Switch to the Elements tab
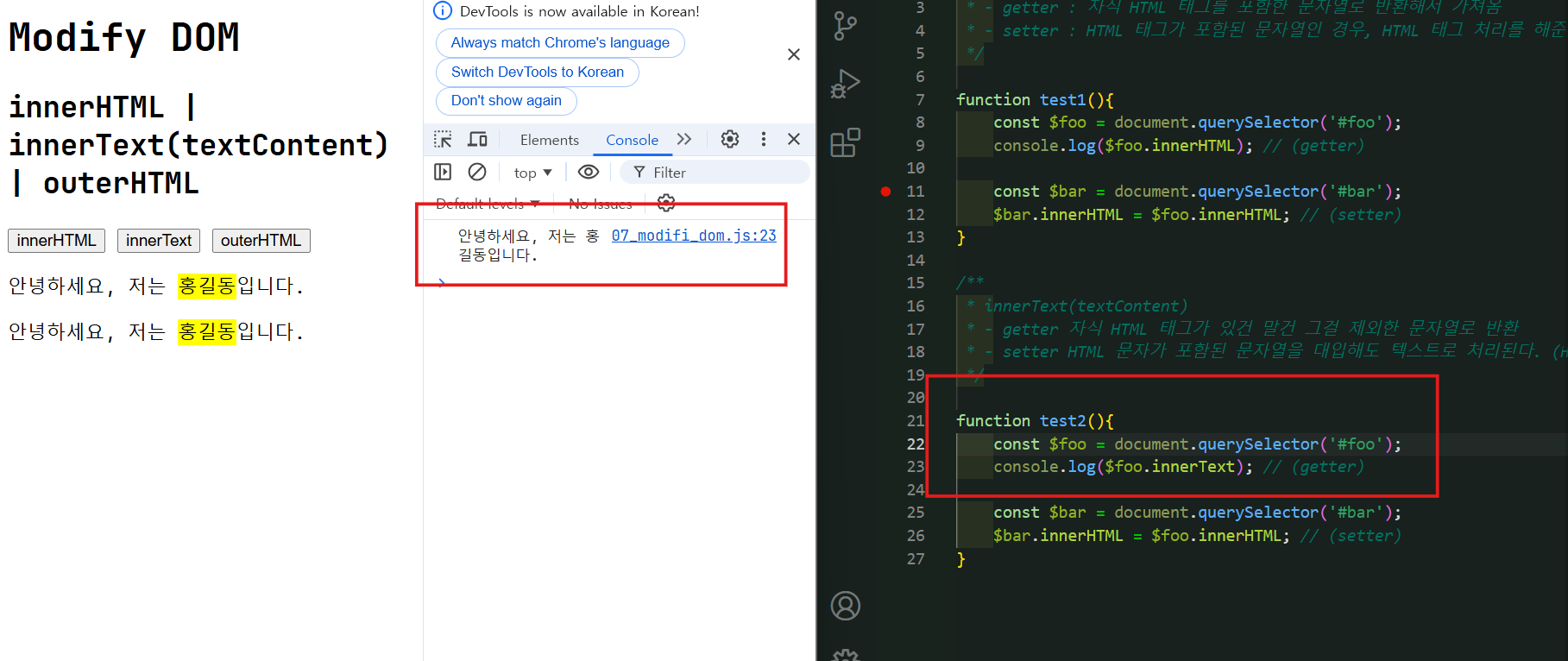 click(x=549, y=140)
